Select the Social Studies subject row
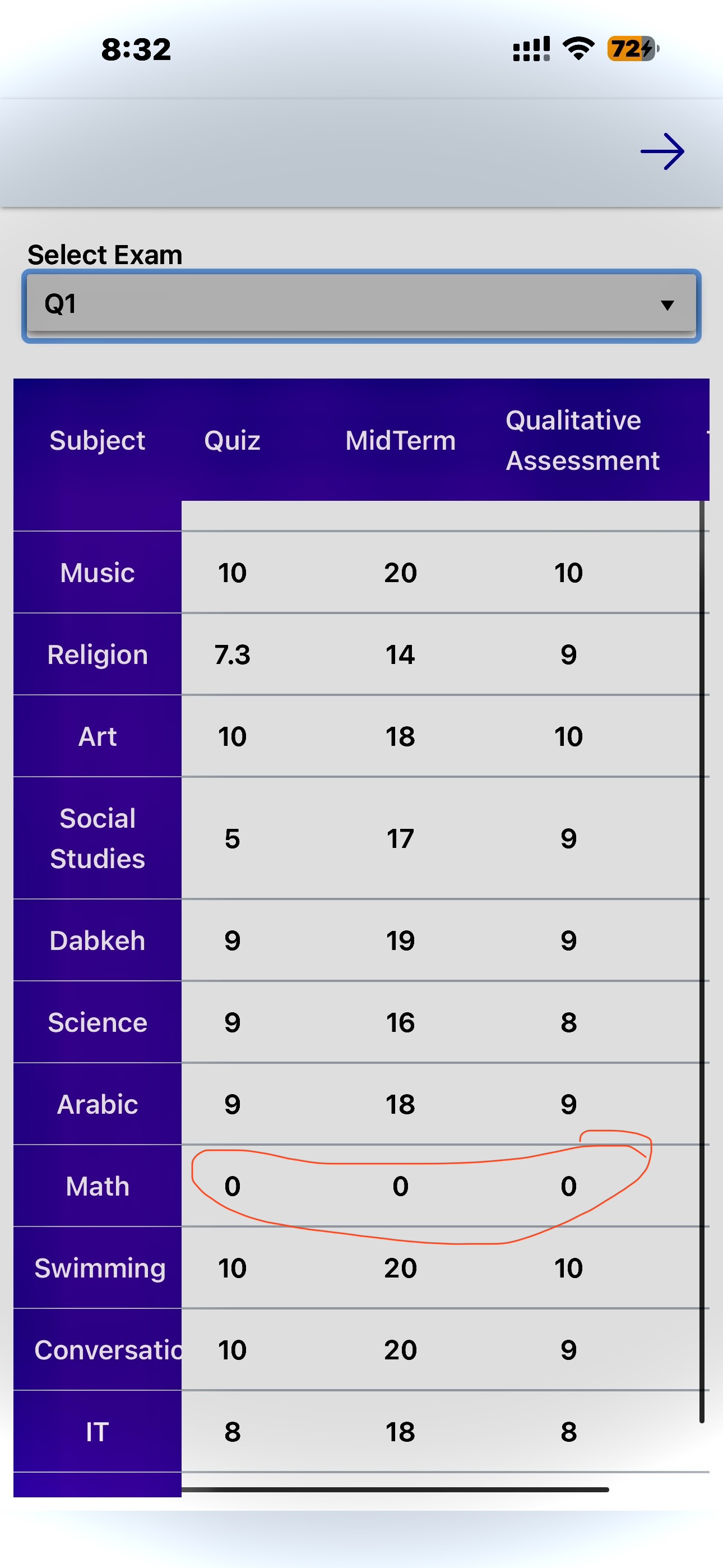This screenshot has height=1568, width=723. pyautogui.click(x=98, y=838)
